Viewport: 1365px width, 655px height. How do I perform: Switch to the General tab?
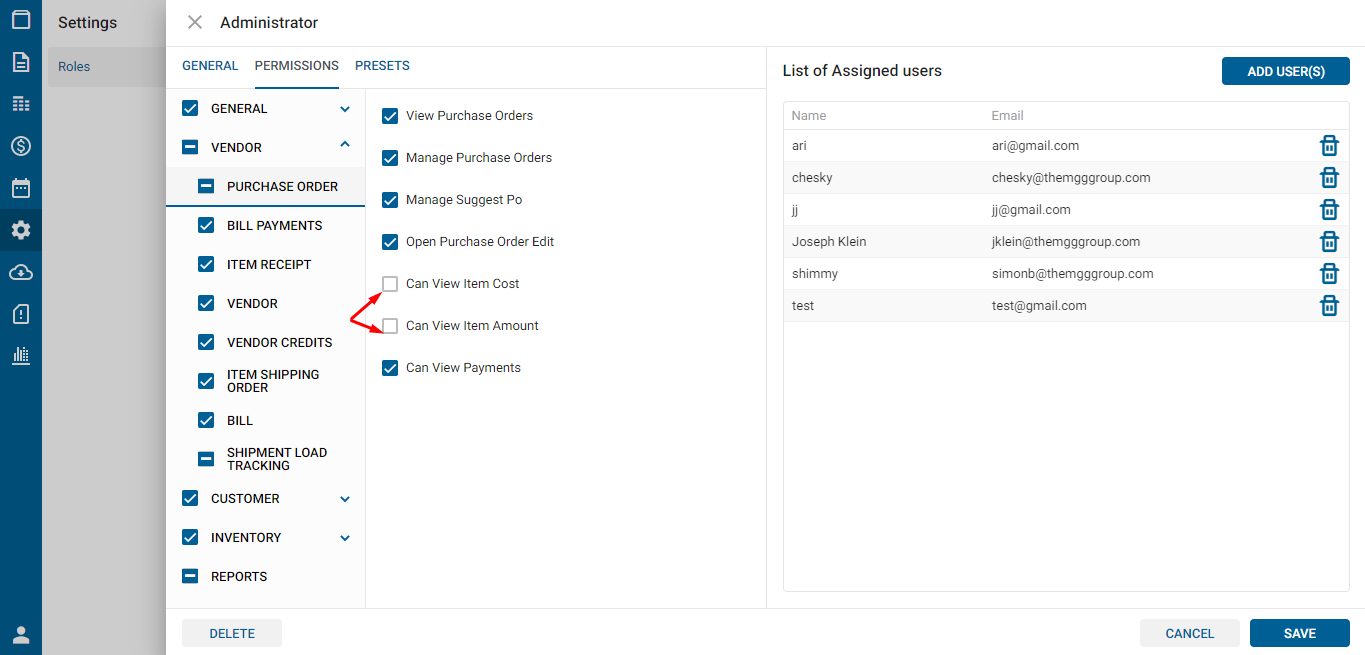coord(210,66)
